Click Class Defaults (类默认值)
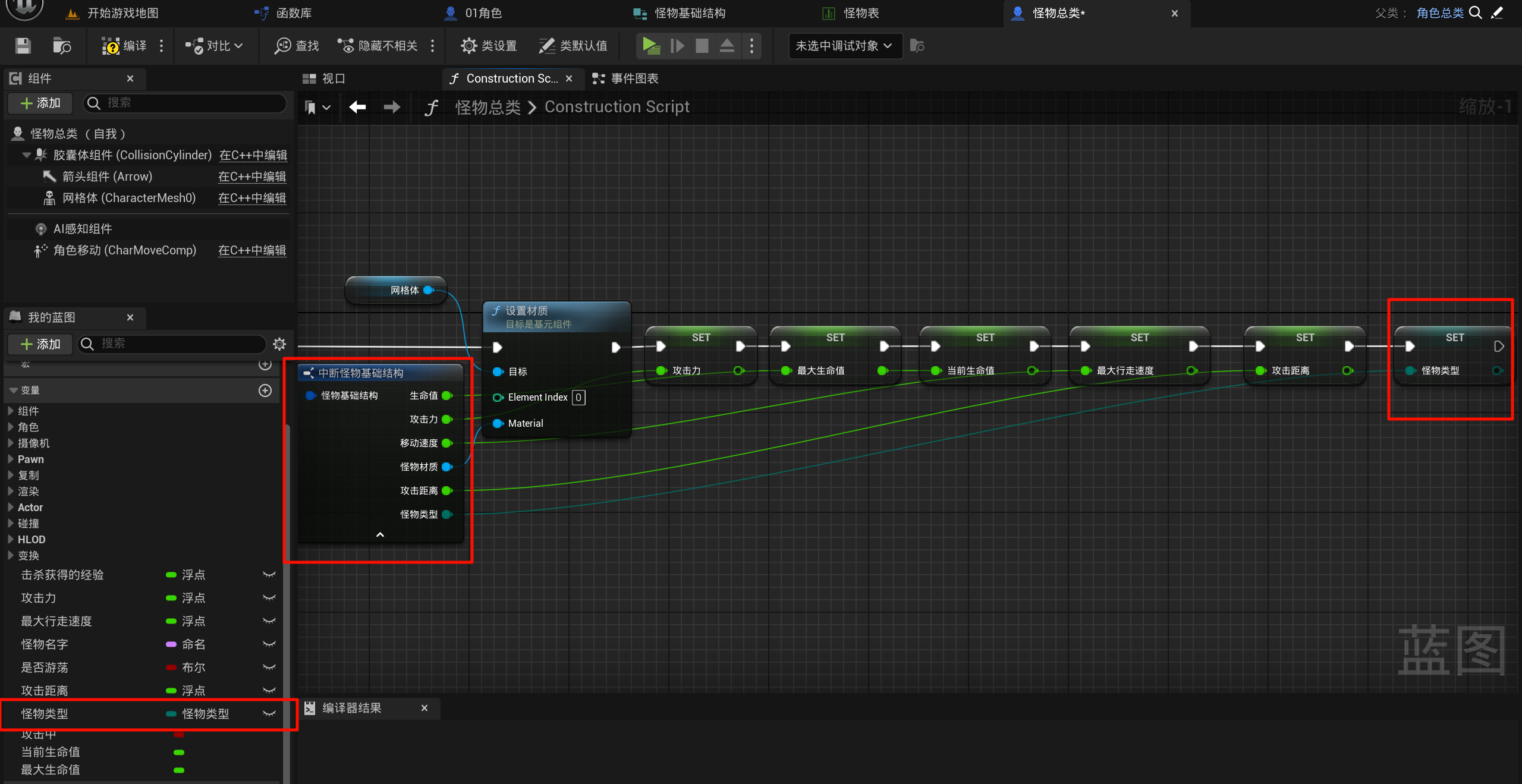Image resolution: width=1522 pixels, height=784 pixels. (573, 46)
